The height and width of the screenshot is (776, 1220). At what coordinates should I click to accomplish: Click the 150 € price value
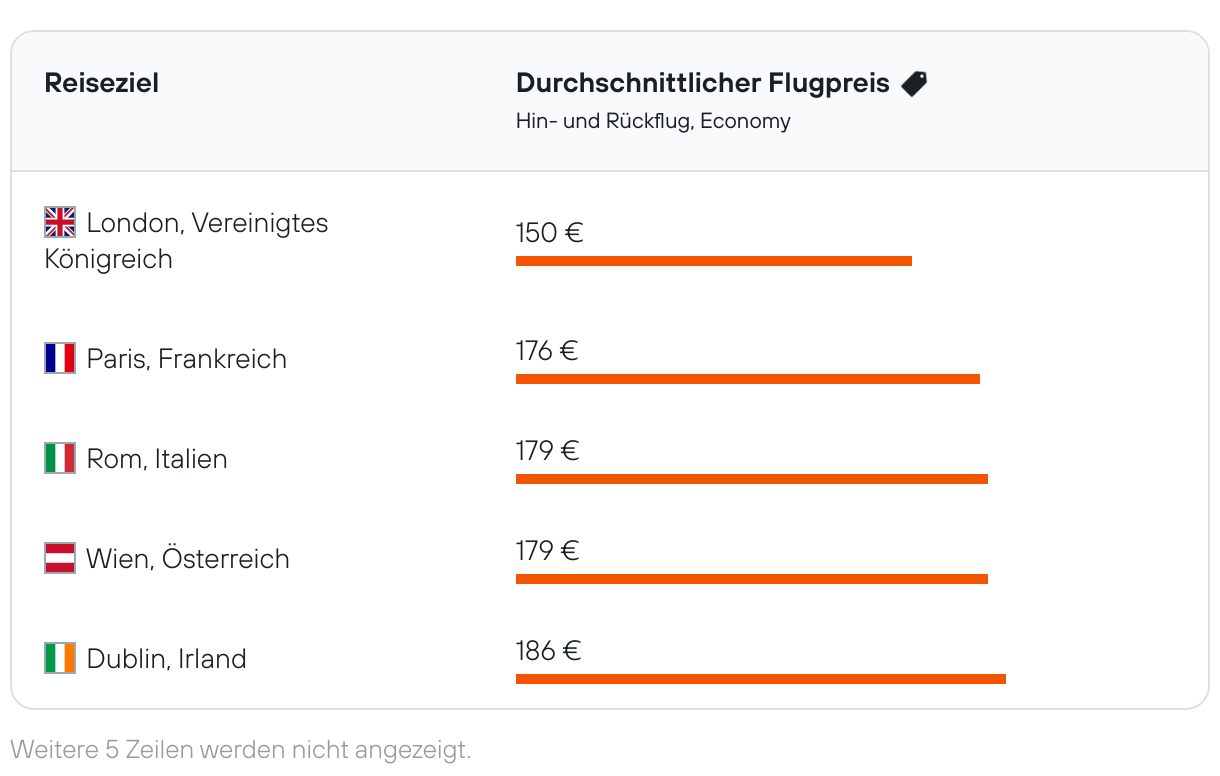(549, 233)
